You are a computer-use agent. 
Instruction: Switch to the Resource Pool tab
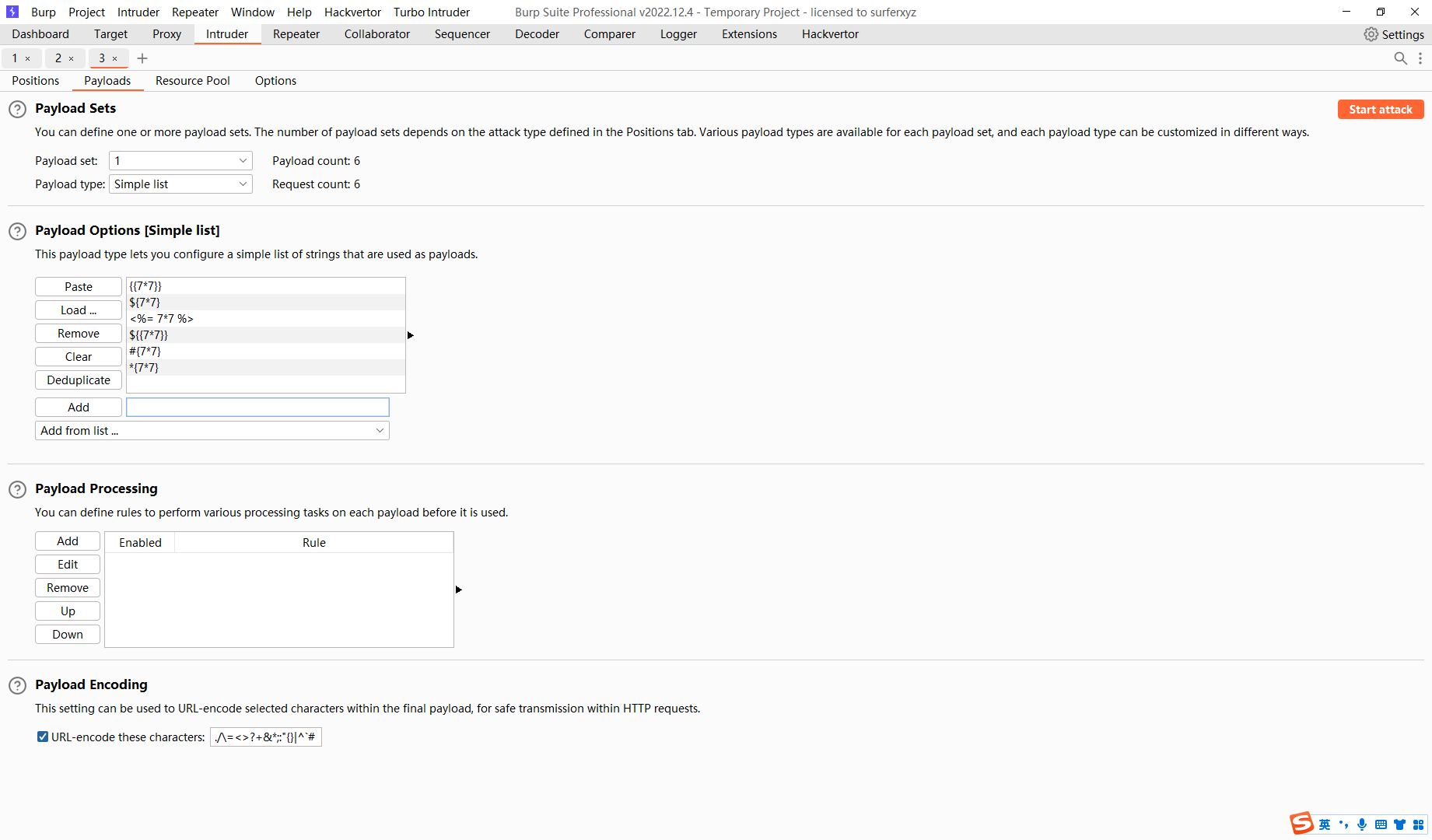(x=193, y=81)
